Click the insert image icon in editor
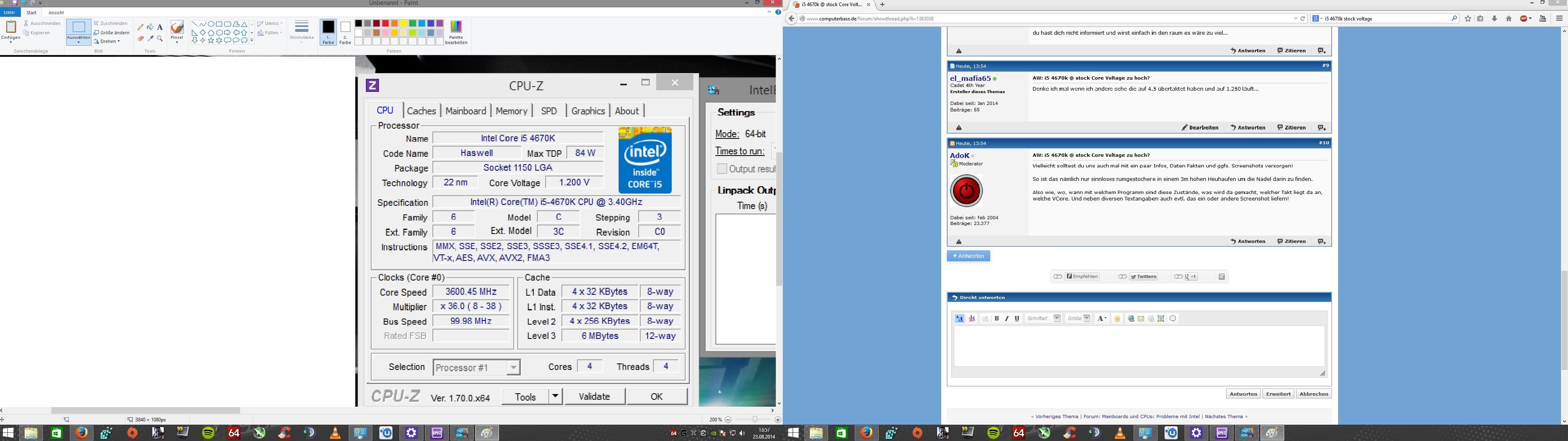Viewport: 1568px width, 441px height. coord(1161,319)
